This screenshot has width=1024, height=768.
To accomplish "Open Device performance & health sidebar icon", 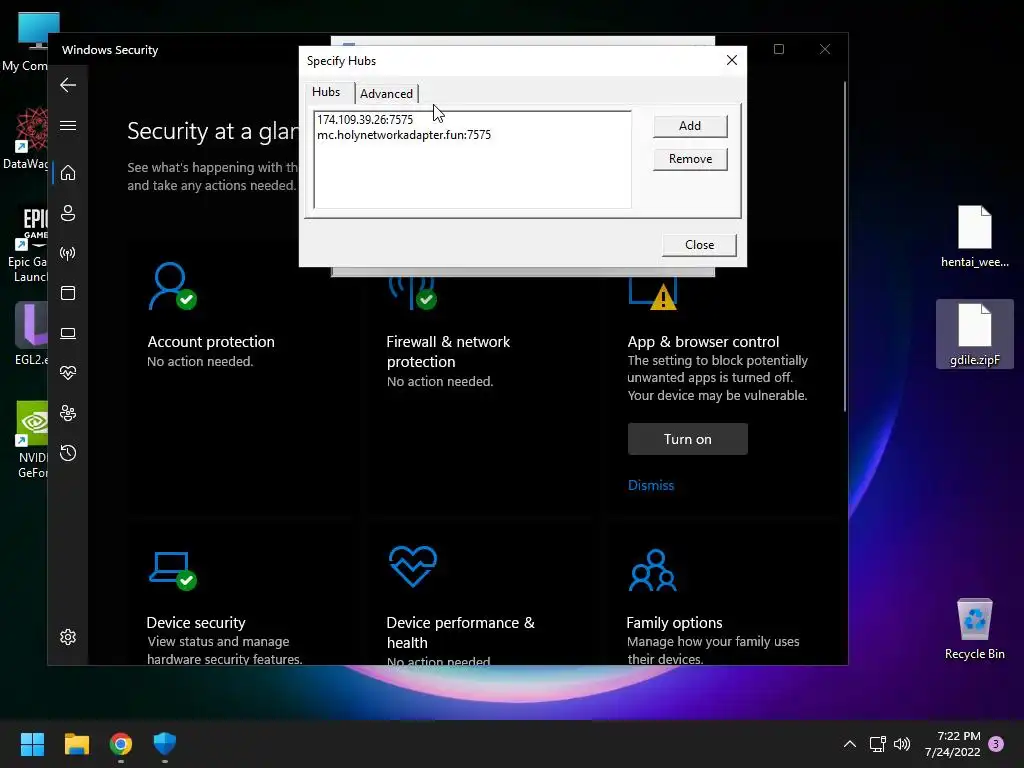I will tap(68, 373).
